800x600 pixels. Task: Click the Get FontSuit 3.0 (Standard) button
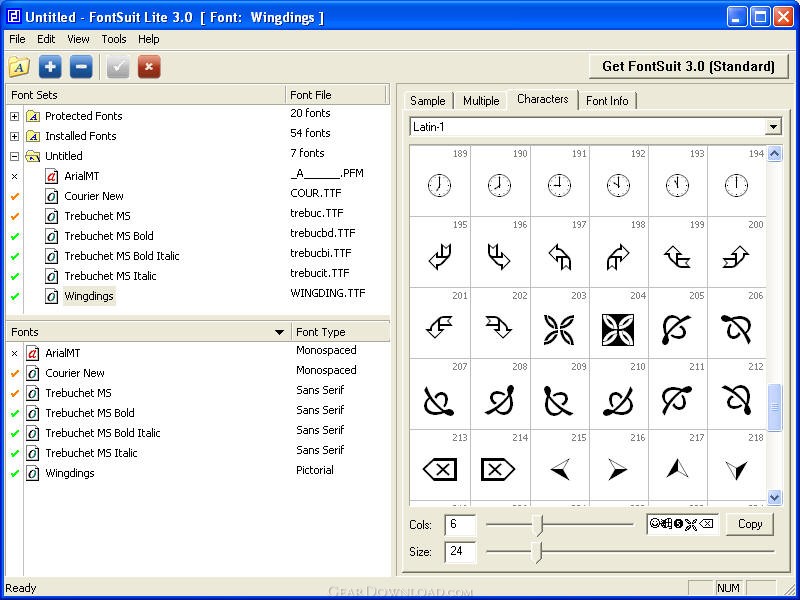[687, 66]
